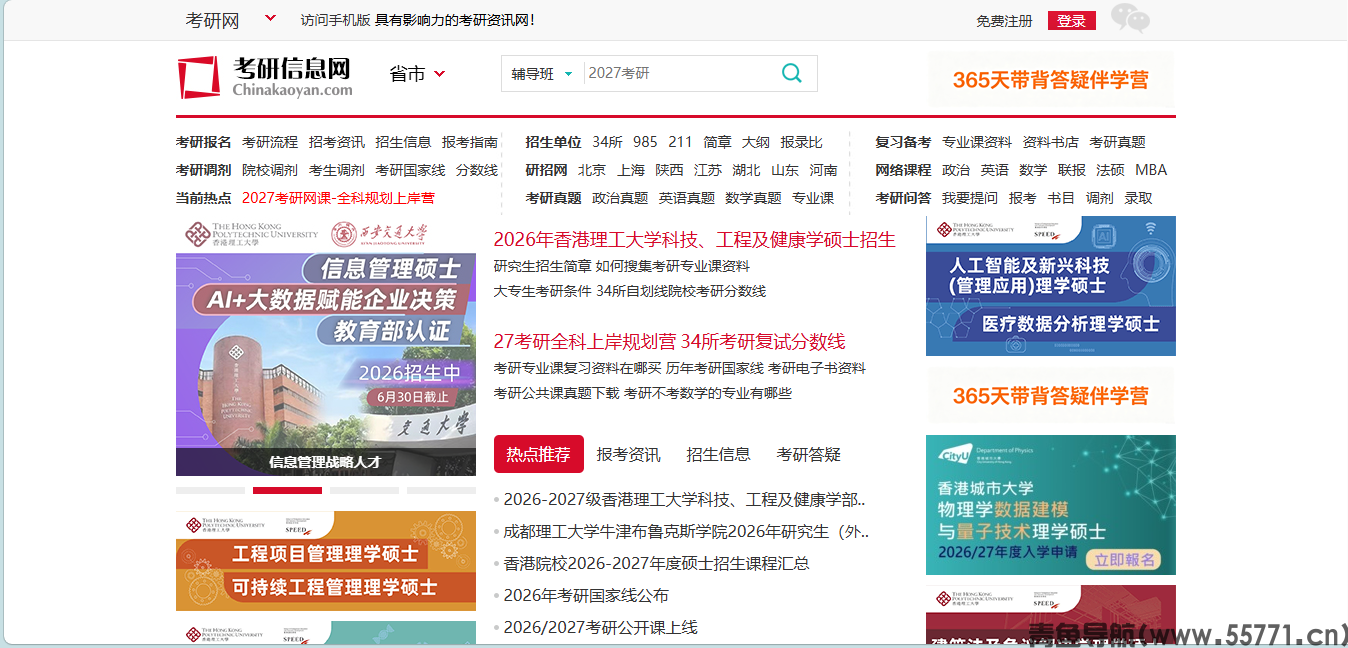The image size is (1348, 648).
Task: Open the WeChat icon in top bar
Action: coord(1130,18)
